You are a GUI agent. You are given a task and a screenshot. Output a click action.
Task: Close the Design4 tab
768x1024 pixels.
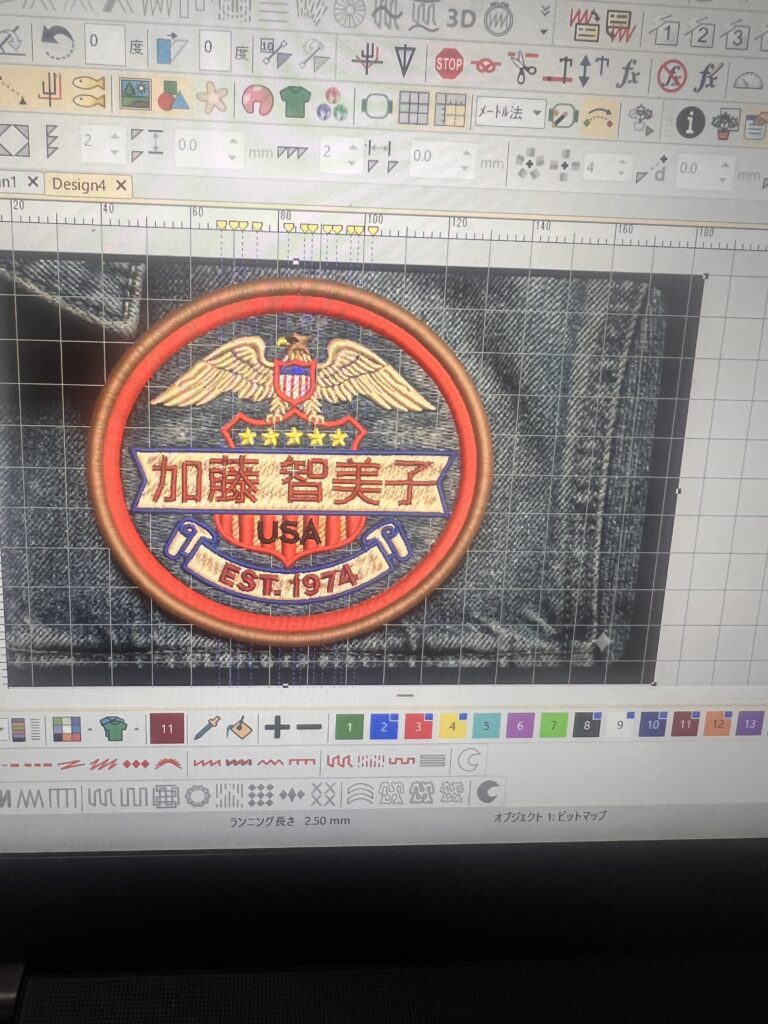[121, 185]
